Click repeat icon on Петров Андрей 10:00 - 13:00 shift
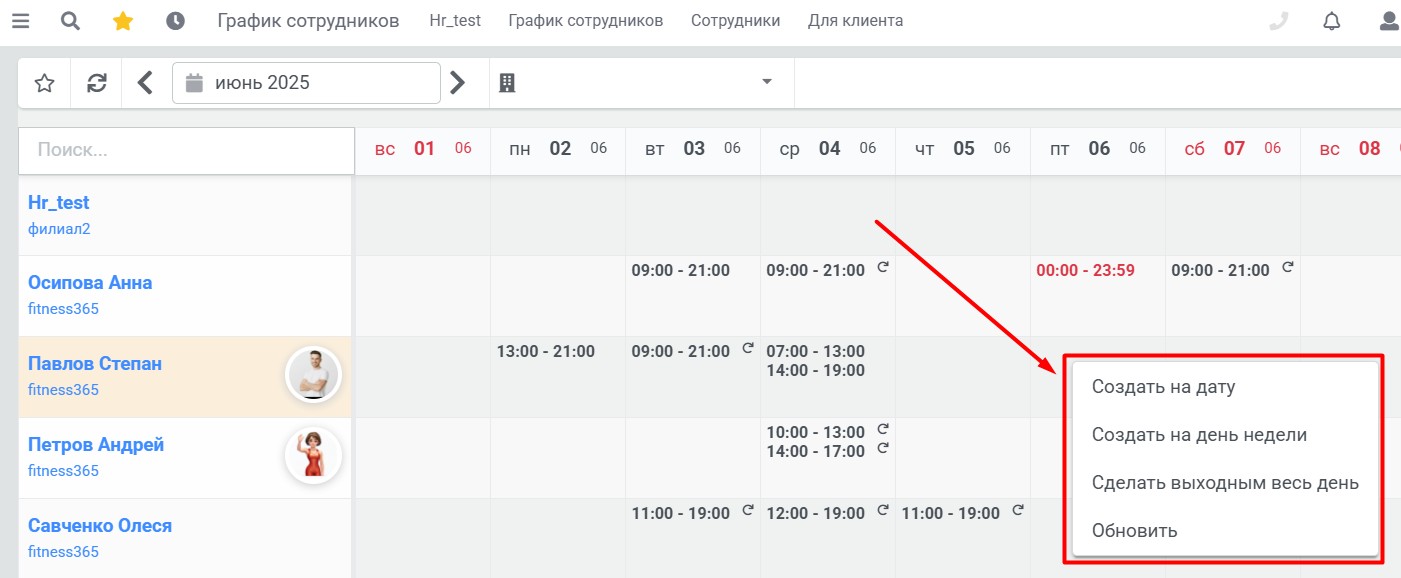Screen dimensions: 1401x578 click(883, 430)
